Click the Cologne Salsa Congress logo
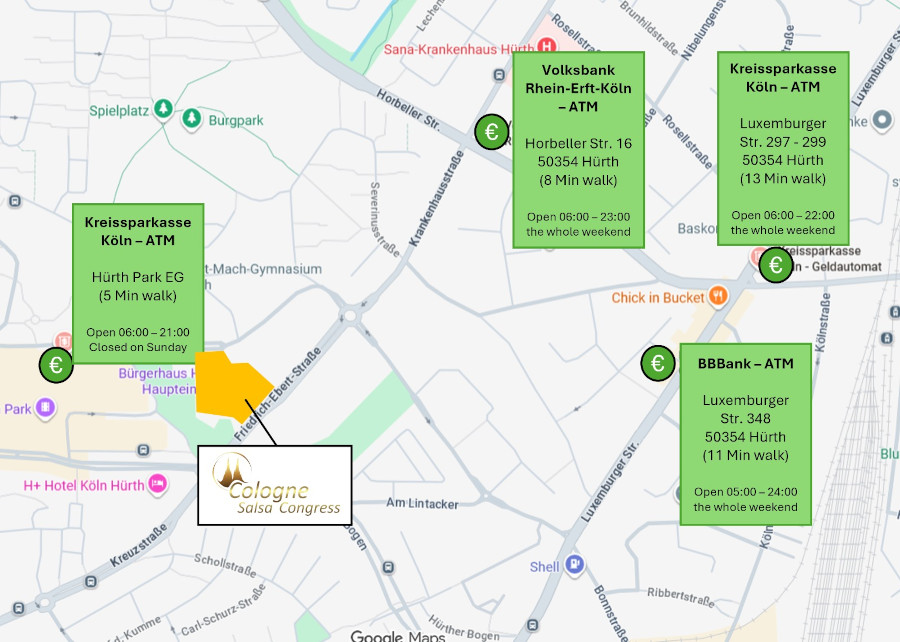The height and width of the screenshot is (642, 900). coord(275,485)
